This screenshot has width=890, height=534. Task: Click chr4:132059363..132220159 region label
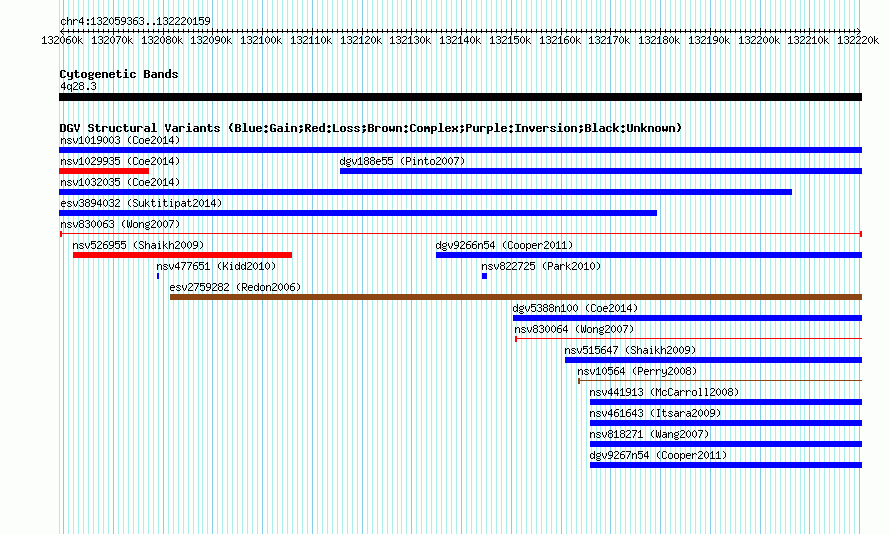tap(135, 21)
